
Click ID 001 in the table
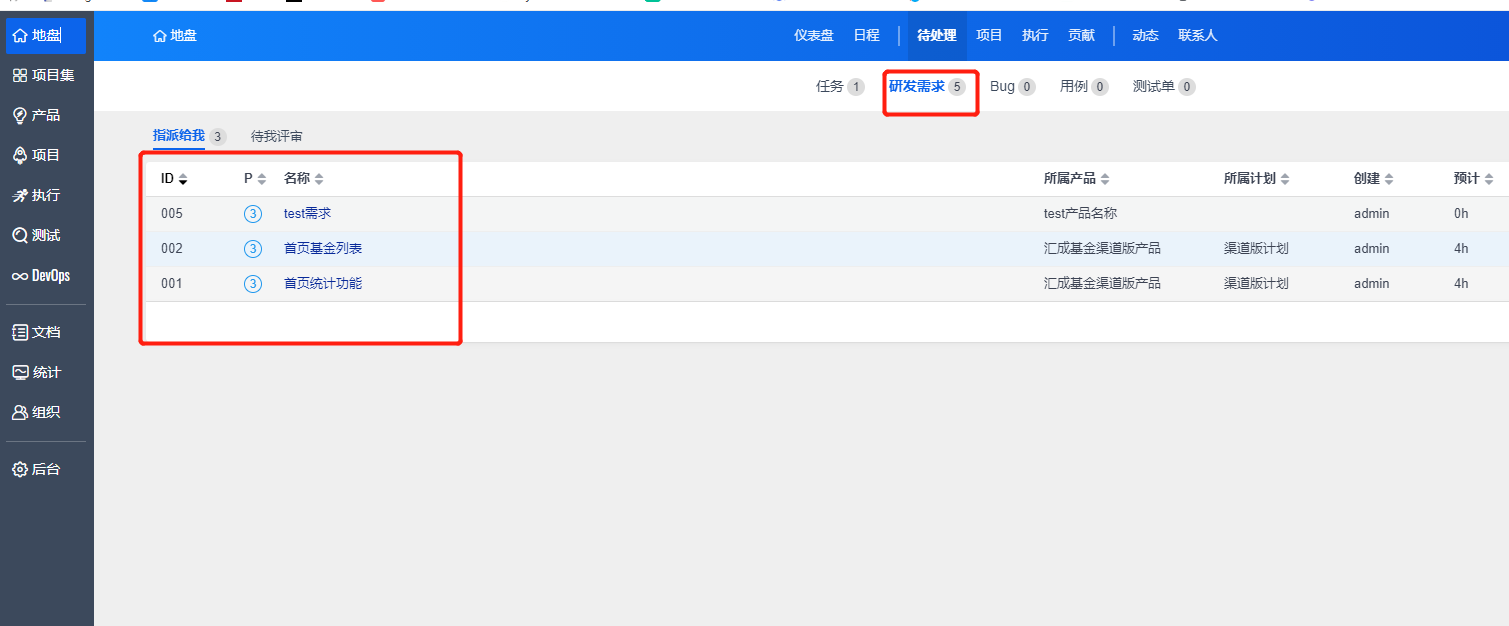coord(172,284)
